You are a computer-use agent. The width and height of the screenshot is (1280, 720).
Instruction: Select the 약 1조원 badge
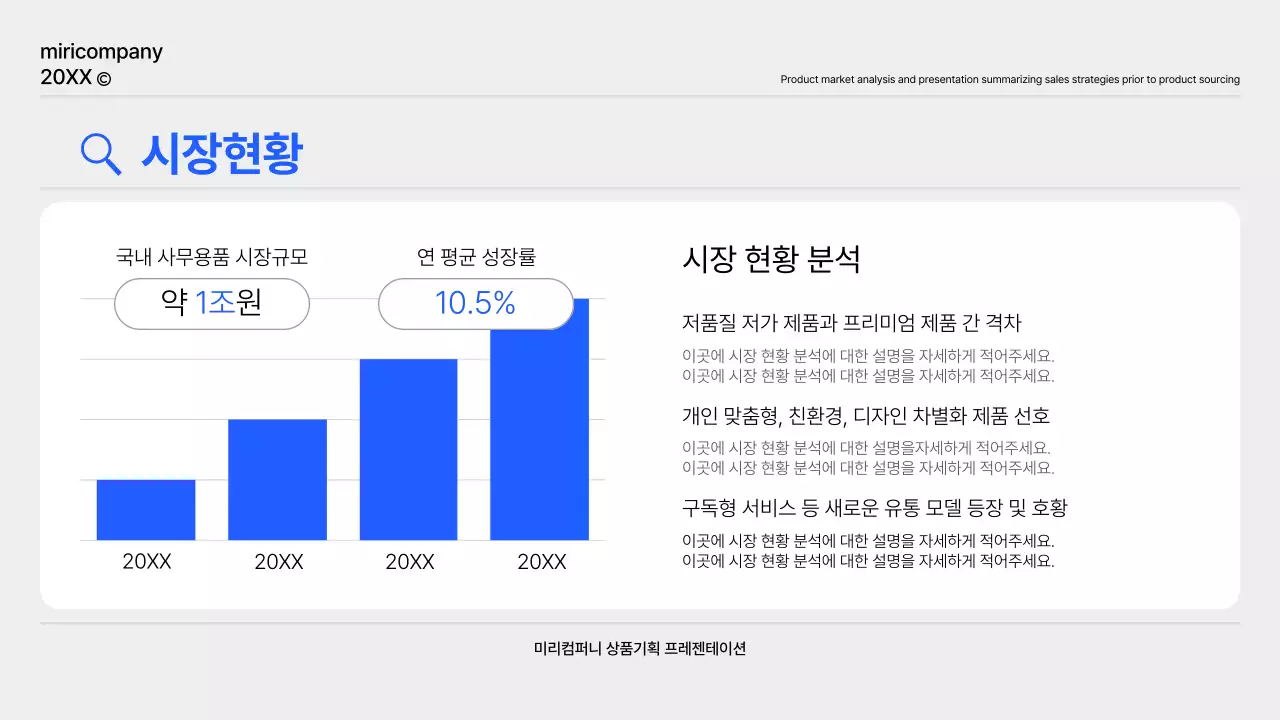211,303
